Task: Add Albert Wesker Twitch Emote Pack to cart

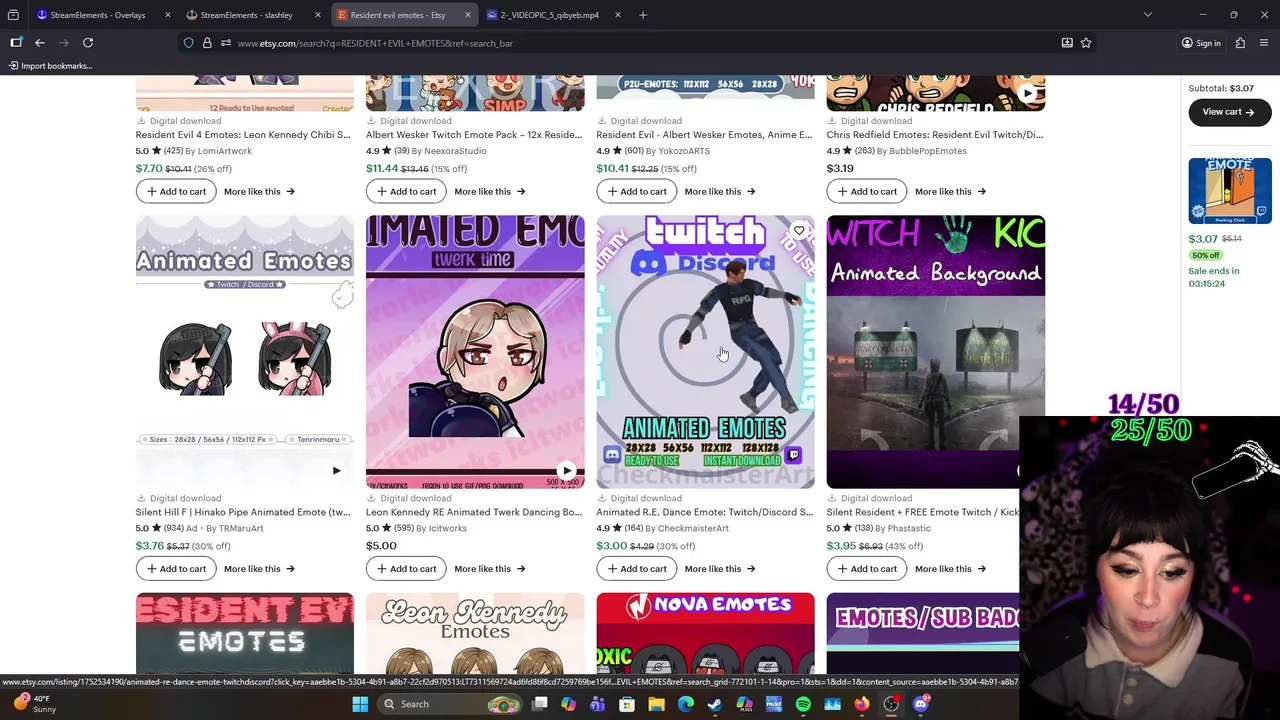Action: 406,191
